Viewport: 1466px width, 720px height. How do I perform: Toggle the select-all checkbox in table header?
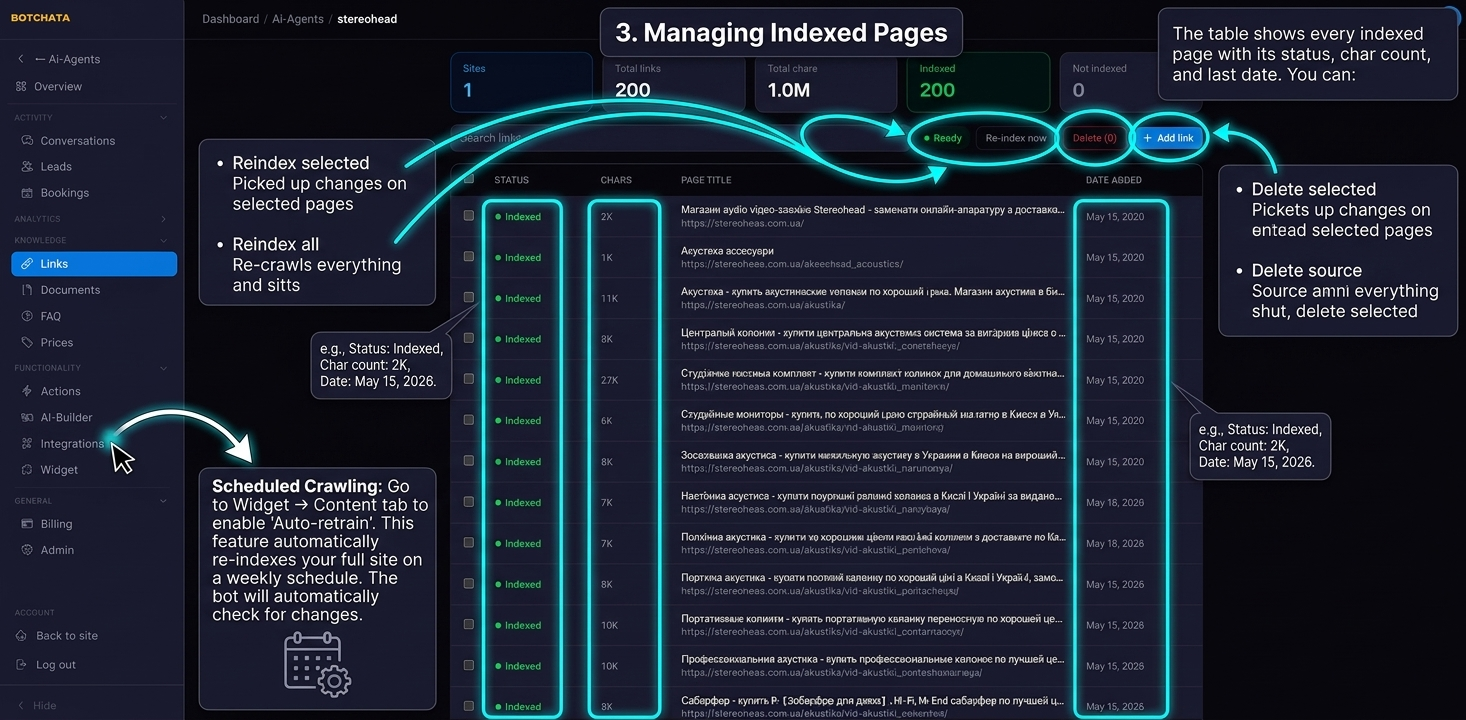[x=469, y=179]
